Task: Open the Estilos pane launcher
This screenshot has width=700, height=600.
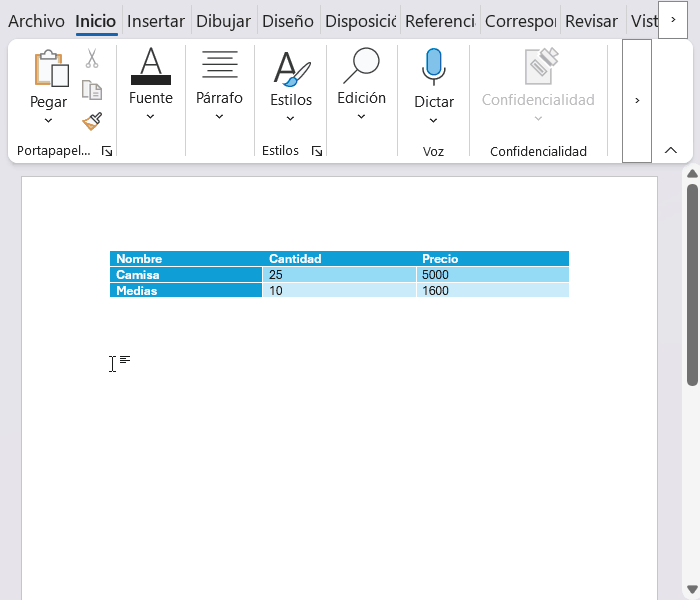Action: tap(317, 151)
